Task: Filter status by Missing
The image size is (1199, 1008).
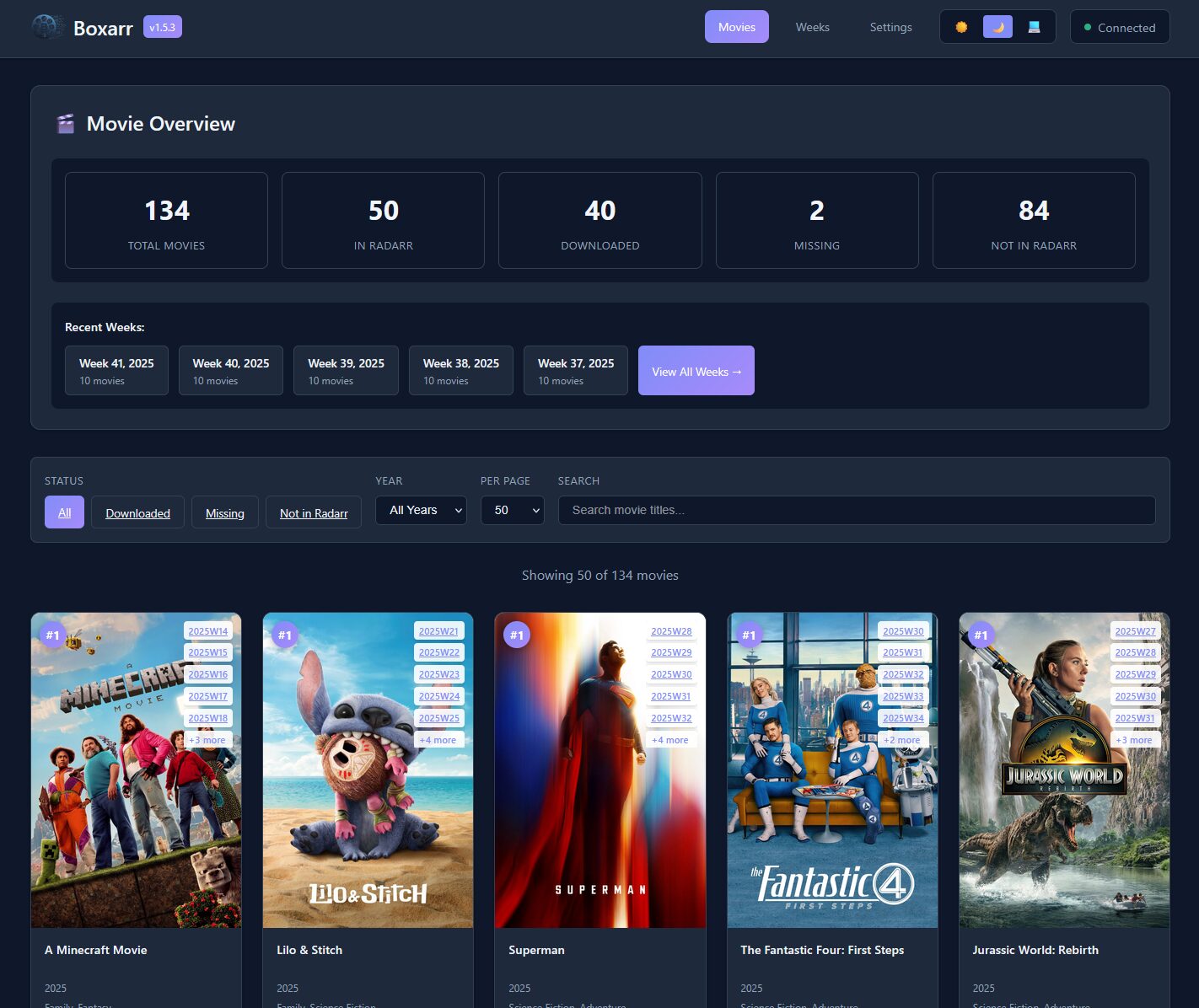Action: 224,512
